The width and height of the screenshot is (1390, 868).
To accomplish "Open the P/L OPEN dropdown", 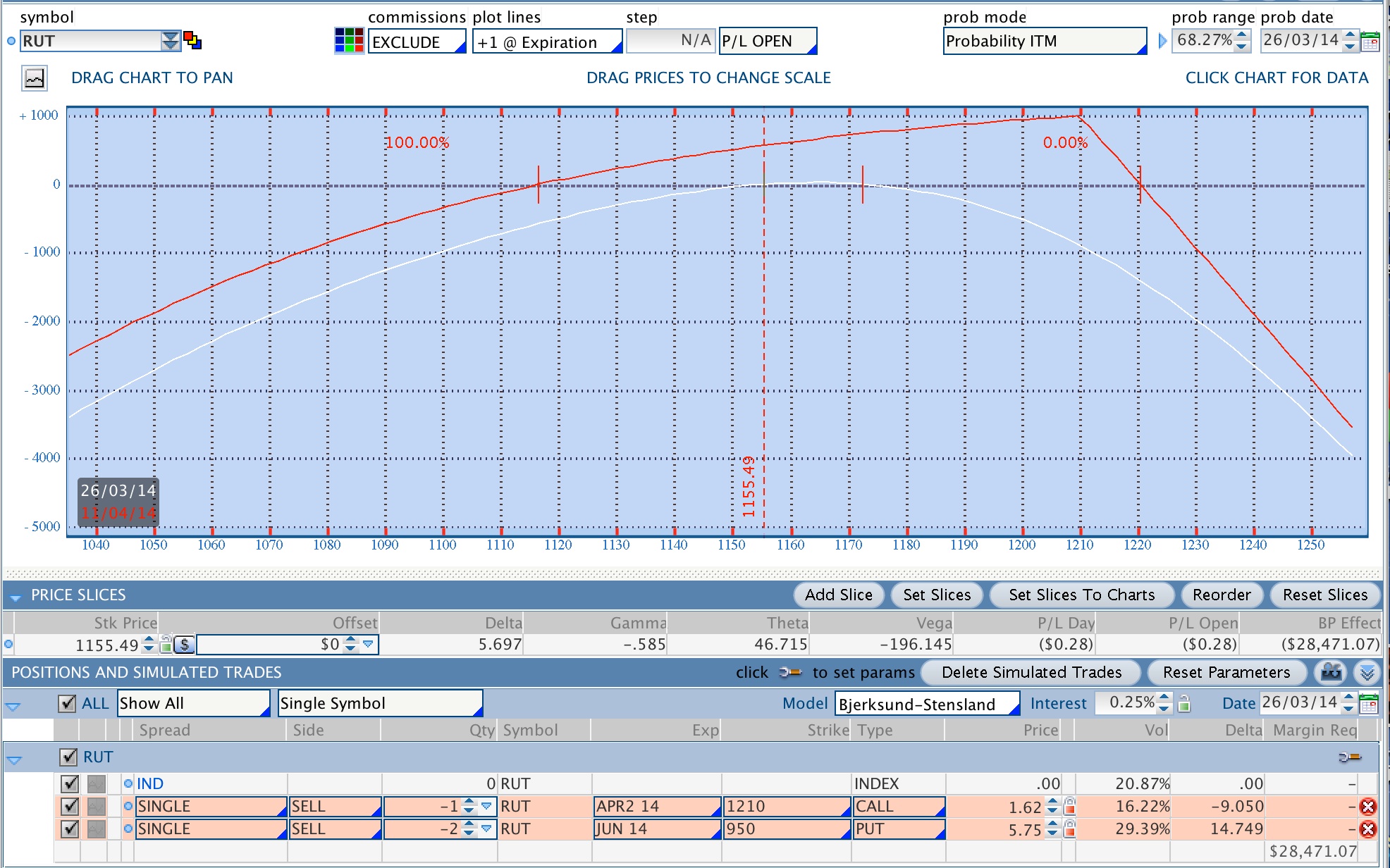I will click(768, 41).
